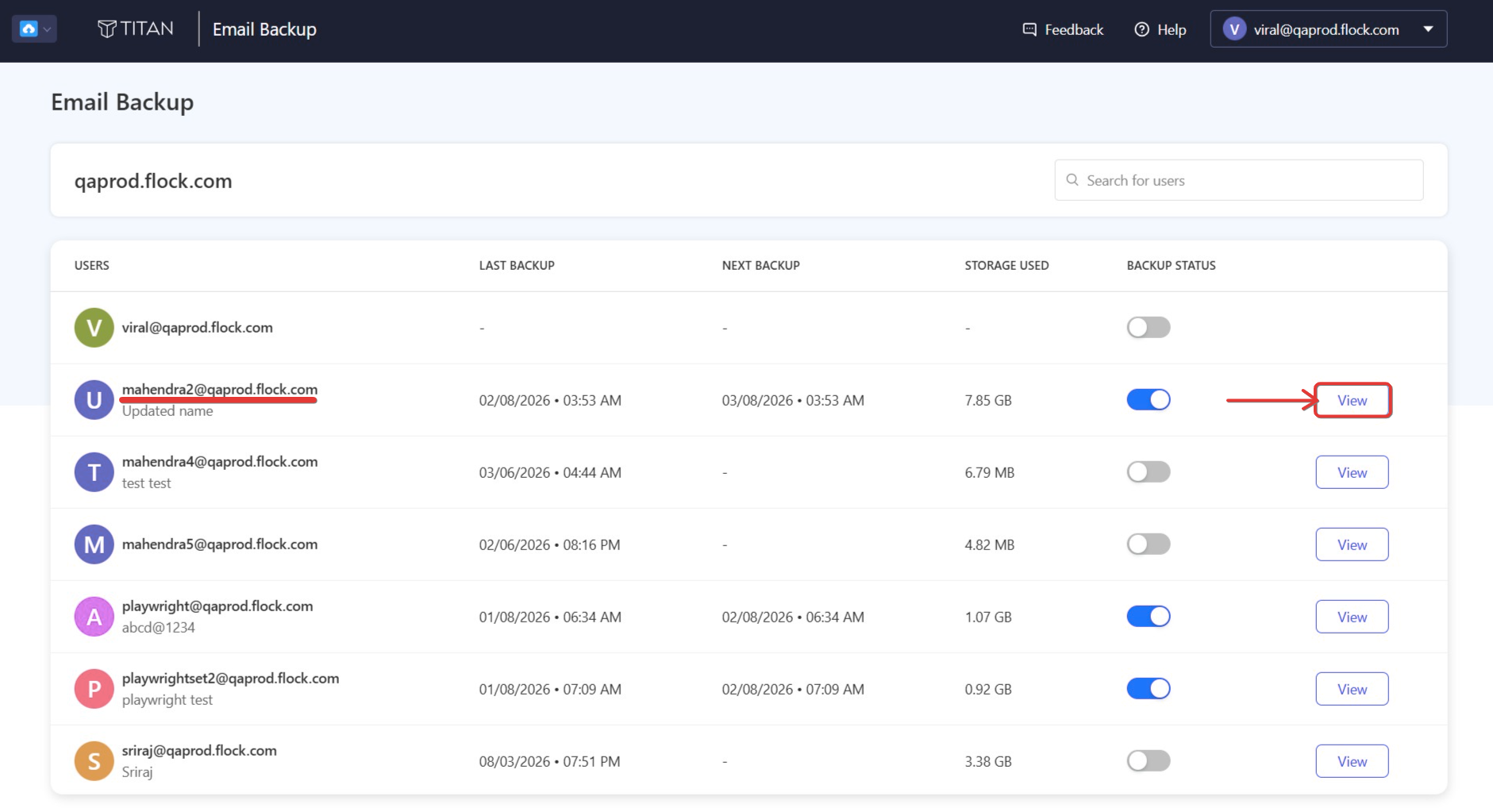Click the playwright@qaprod.flock.com avatar
The image size is (1493, 812).
coord(94,617)
